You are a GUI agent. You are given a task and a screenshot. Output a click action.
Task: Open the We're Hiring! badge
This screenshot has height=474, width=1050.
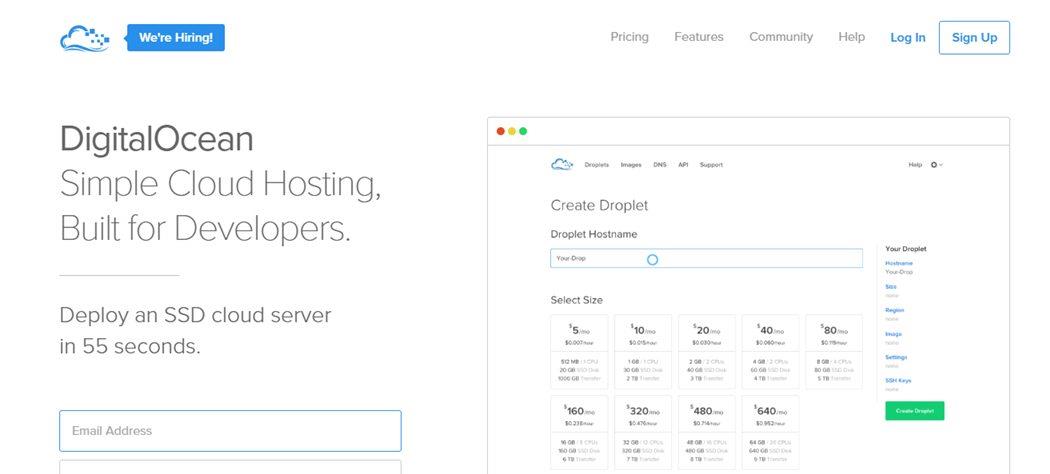pyautogui.click(x=175, y=37)
